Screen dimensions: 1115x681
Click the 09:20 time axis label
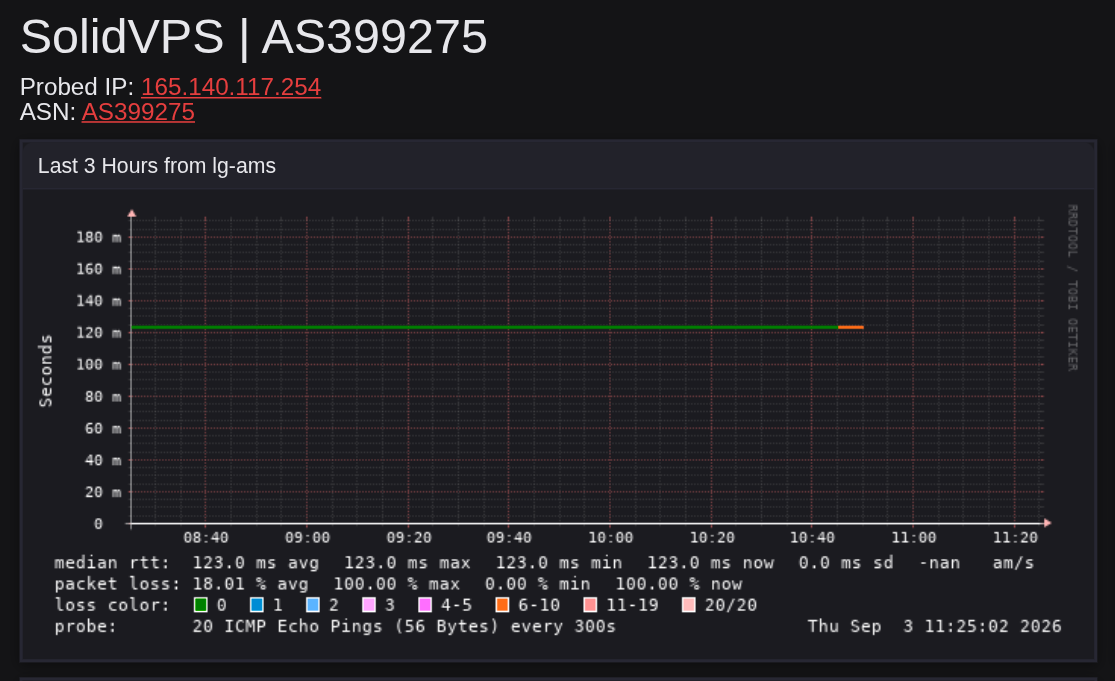pyautogui.click(x=409, y=538)
